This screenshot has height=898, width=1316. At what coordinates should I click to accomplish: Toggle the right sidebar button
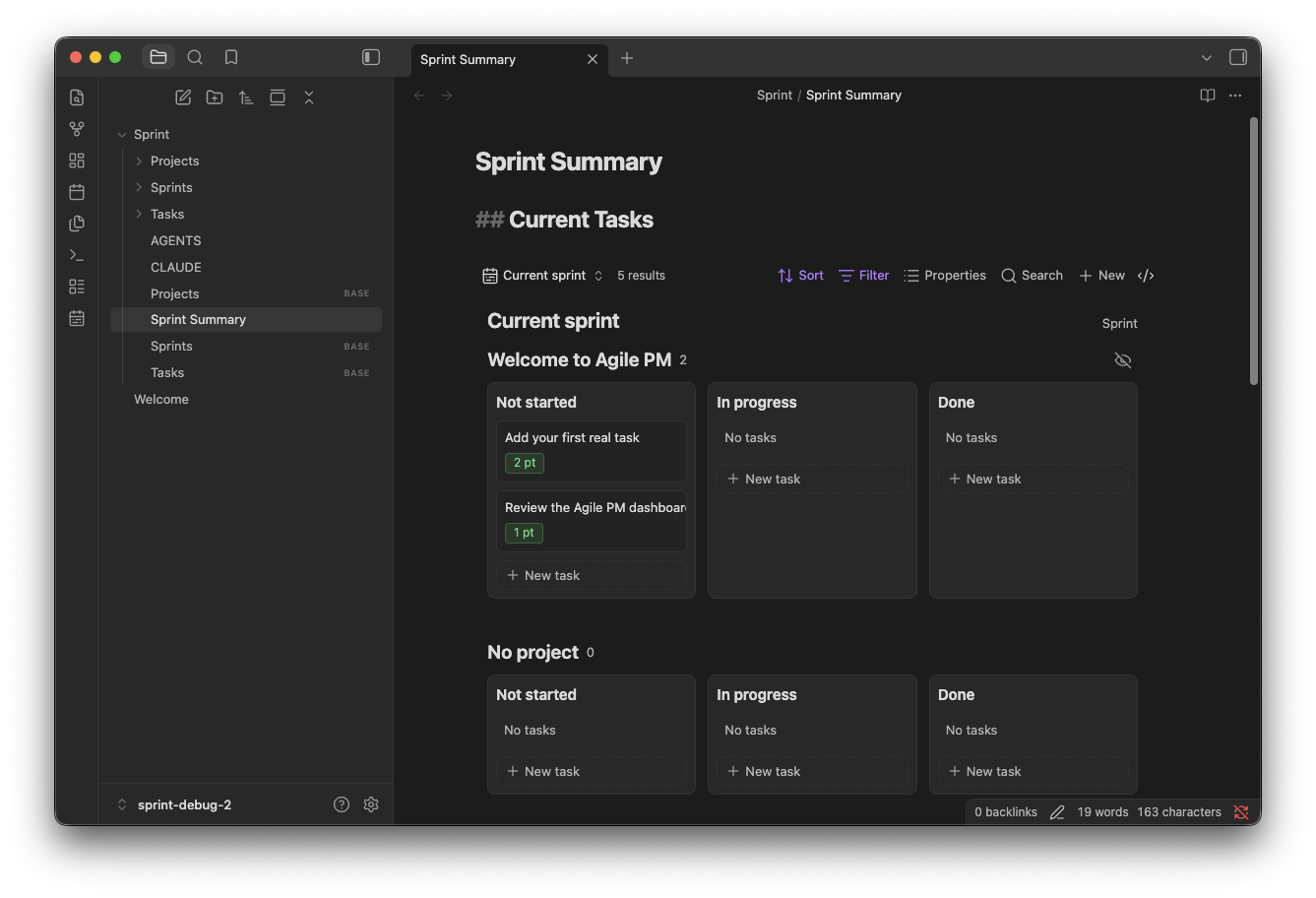coord(1238,57)
